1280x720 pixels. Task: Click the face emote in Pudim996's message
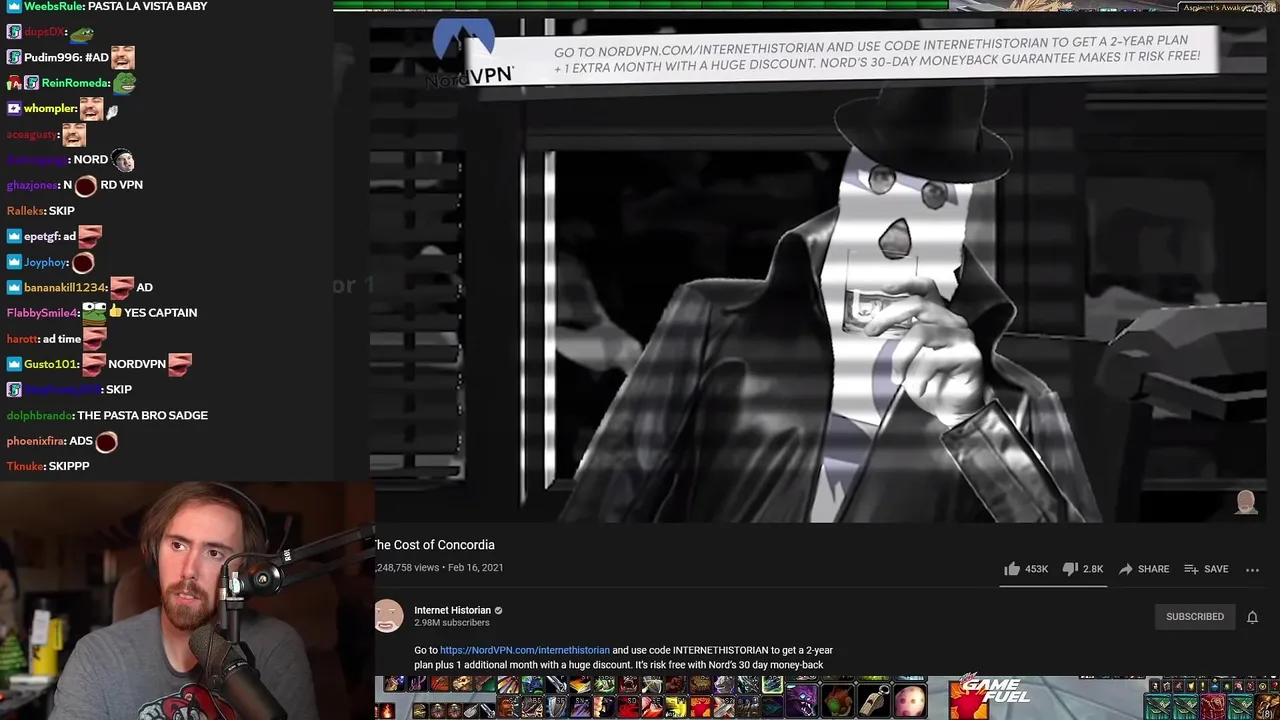pyautogui.click(x=123, y=57)
